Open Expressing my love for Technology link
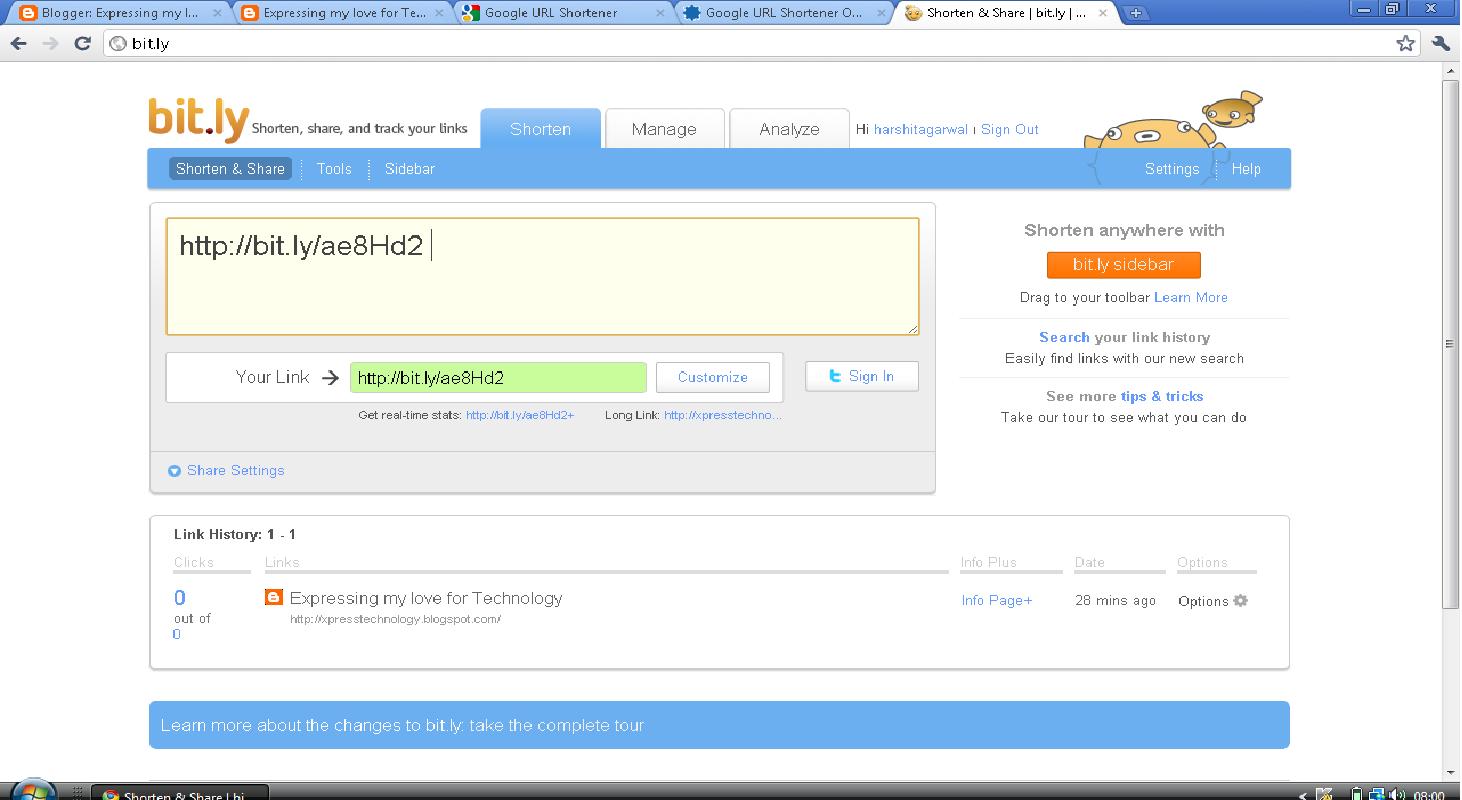 [x=426, y=598]
